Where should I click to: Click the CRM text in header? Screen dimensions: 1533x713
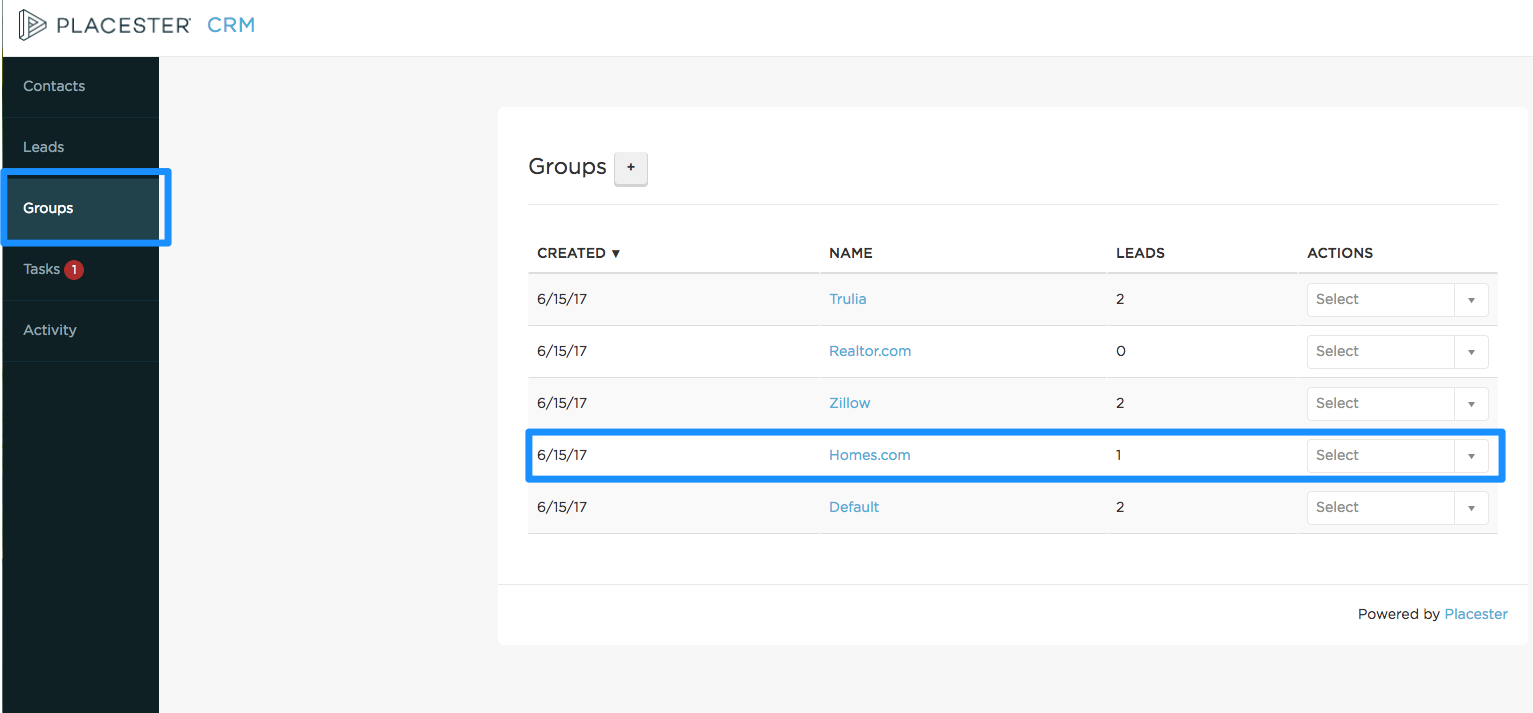pyautogui.click(x=231, y=25)
